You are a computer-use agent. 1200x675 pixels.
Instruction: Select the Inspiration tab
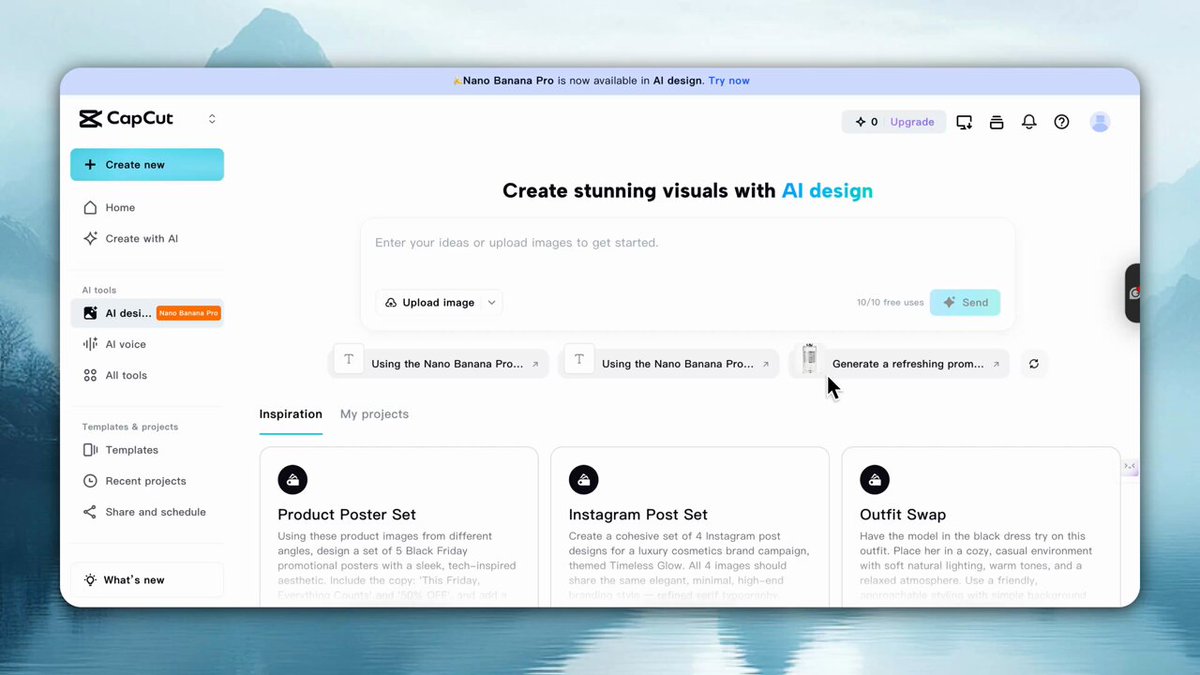pyautogui.click(x=290, y=414)
